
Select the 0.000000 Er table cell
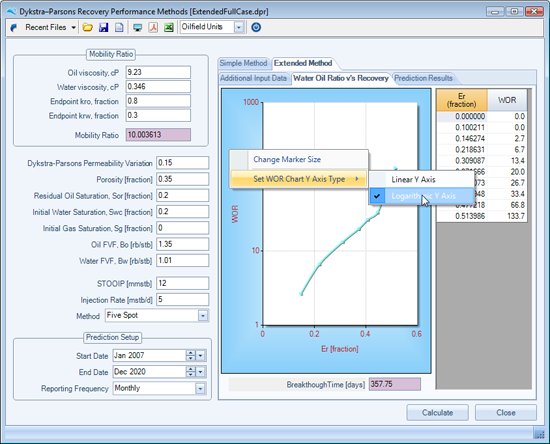click(462, 116)
